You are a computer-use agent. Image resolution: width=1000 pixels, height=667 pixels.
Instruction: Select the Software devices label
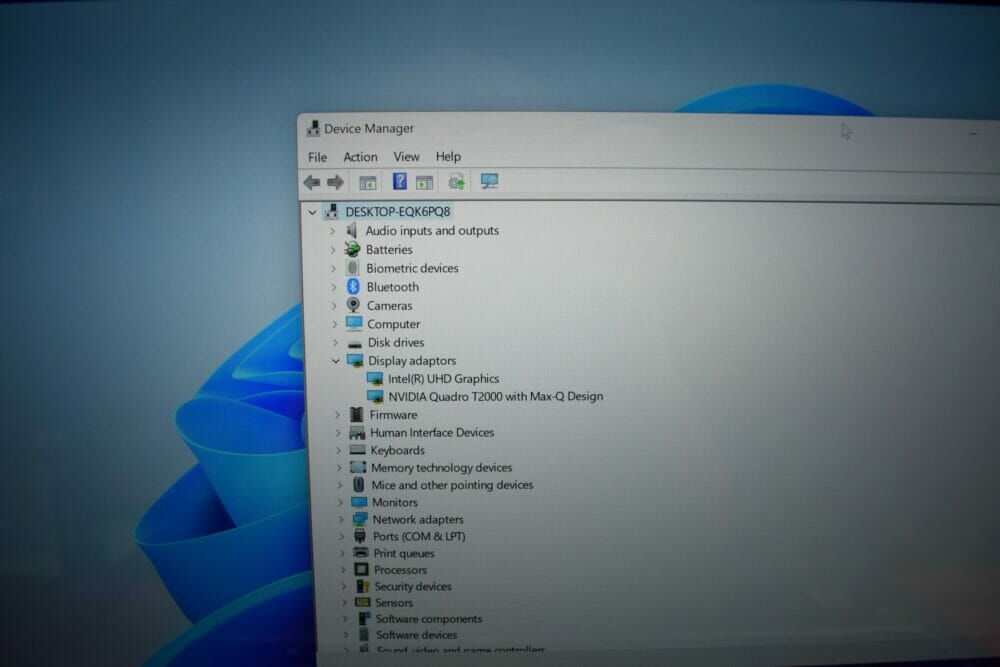tap(416, 635)
